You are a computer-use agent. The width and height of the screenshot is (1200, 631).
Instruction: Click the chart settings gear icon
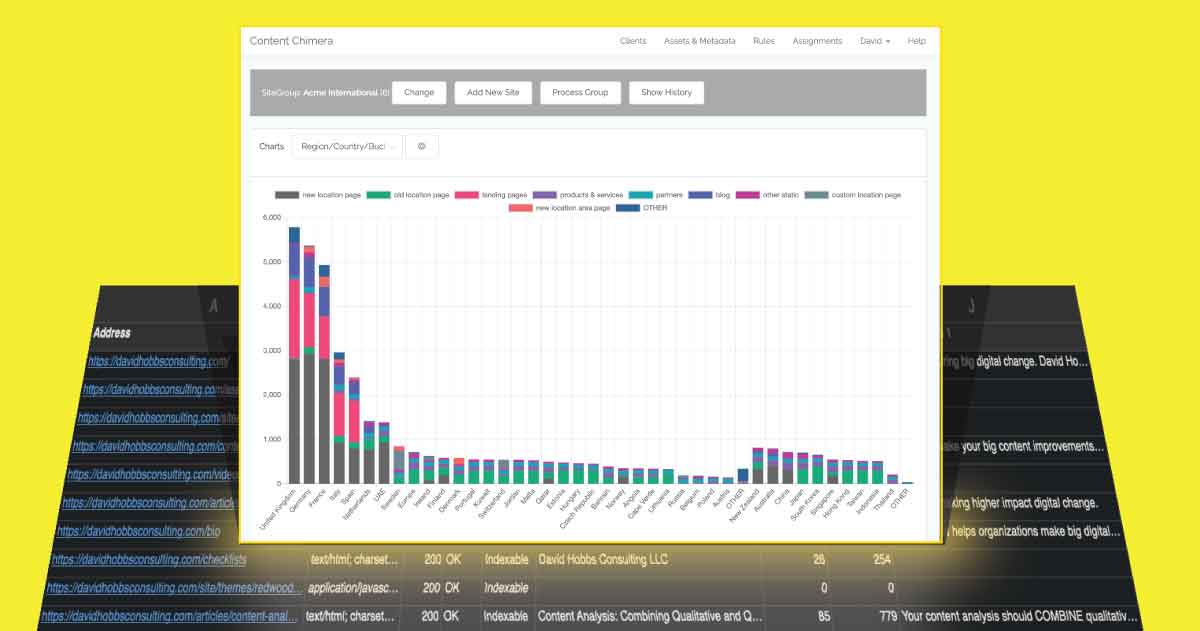coord(422,146)
